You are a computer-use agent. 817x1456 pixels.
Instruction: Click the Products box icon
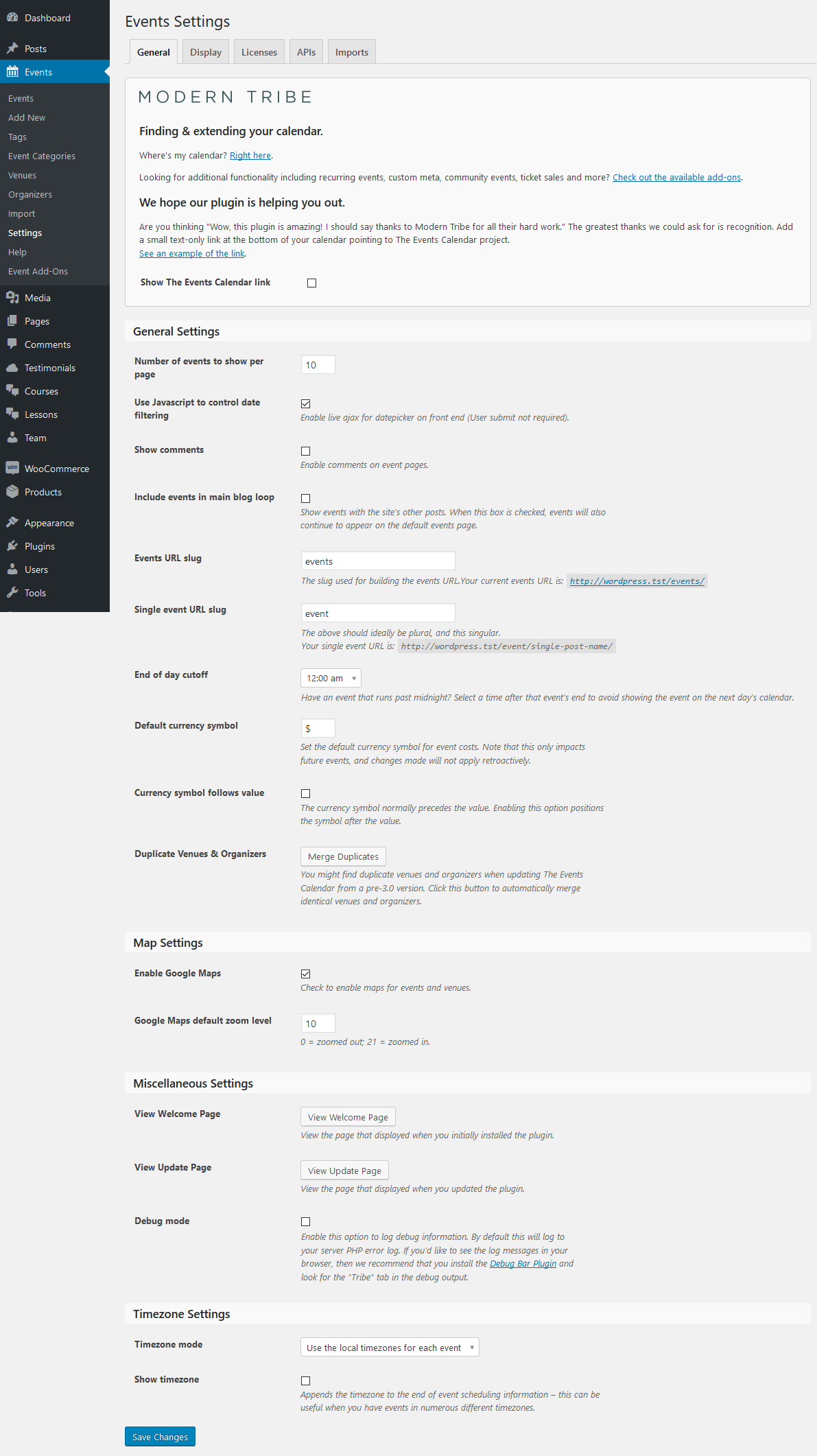(12, 492)
